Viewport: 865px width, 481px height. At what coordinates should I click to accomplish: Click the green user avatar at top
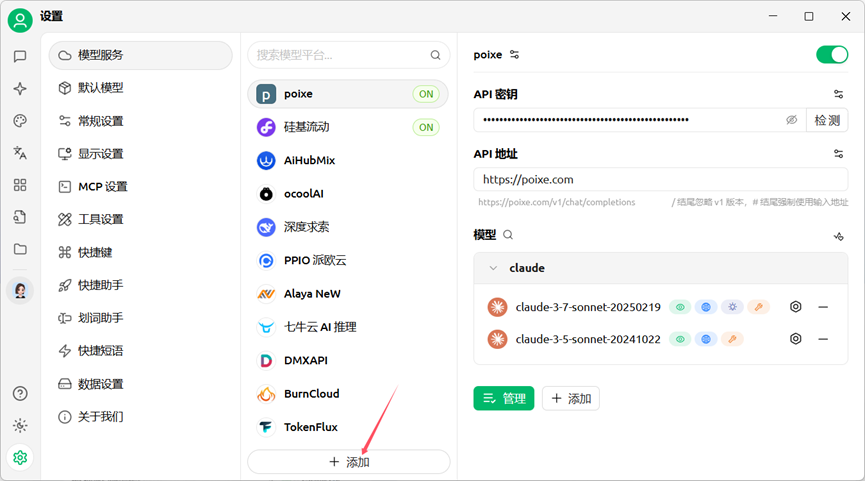(x=20, y=20)
